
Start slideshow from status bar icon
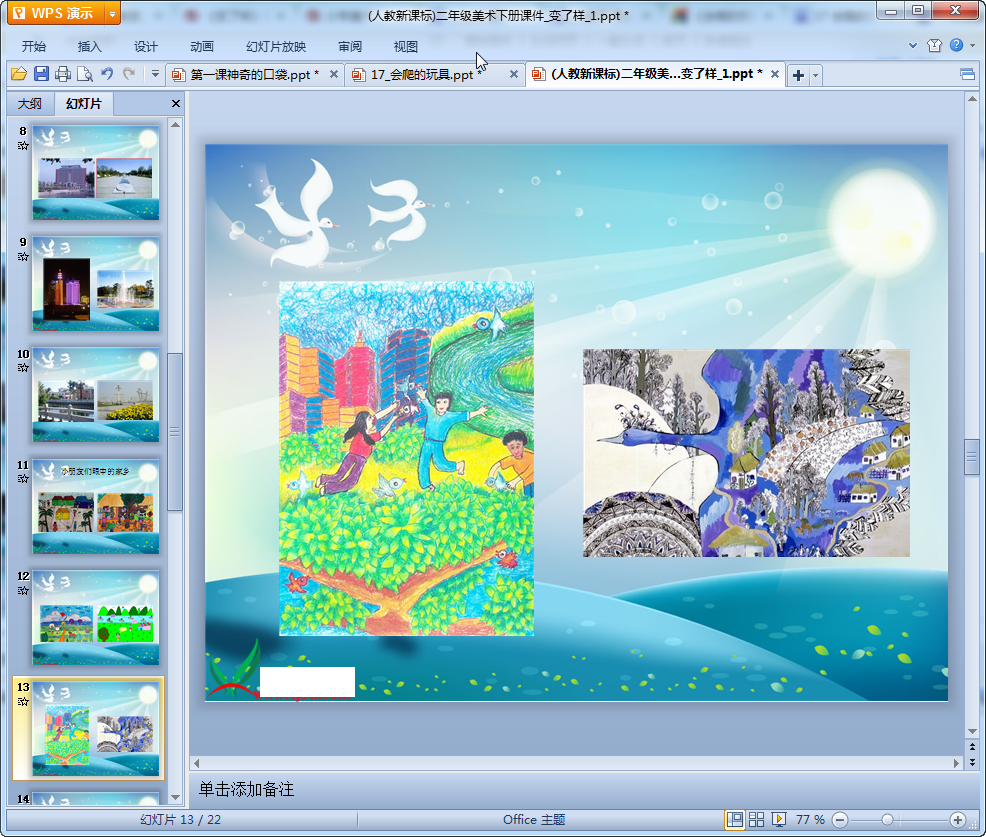click(x=778, y=819)
